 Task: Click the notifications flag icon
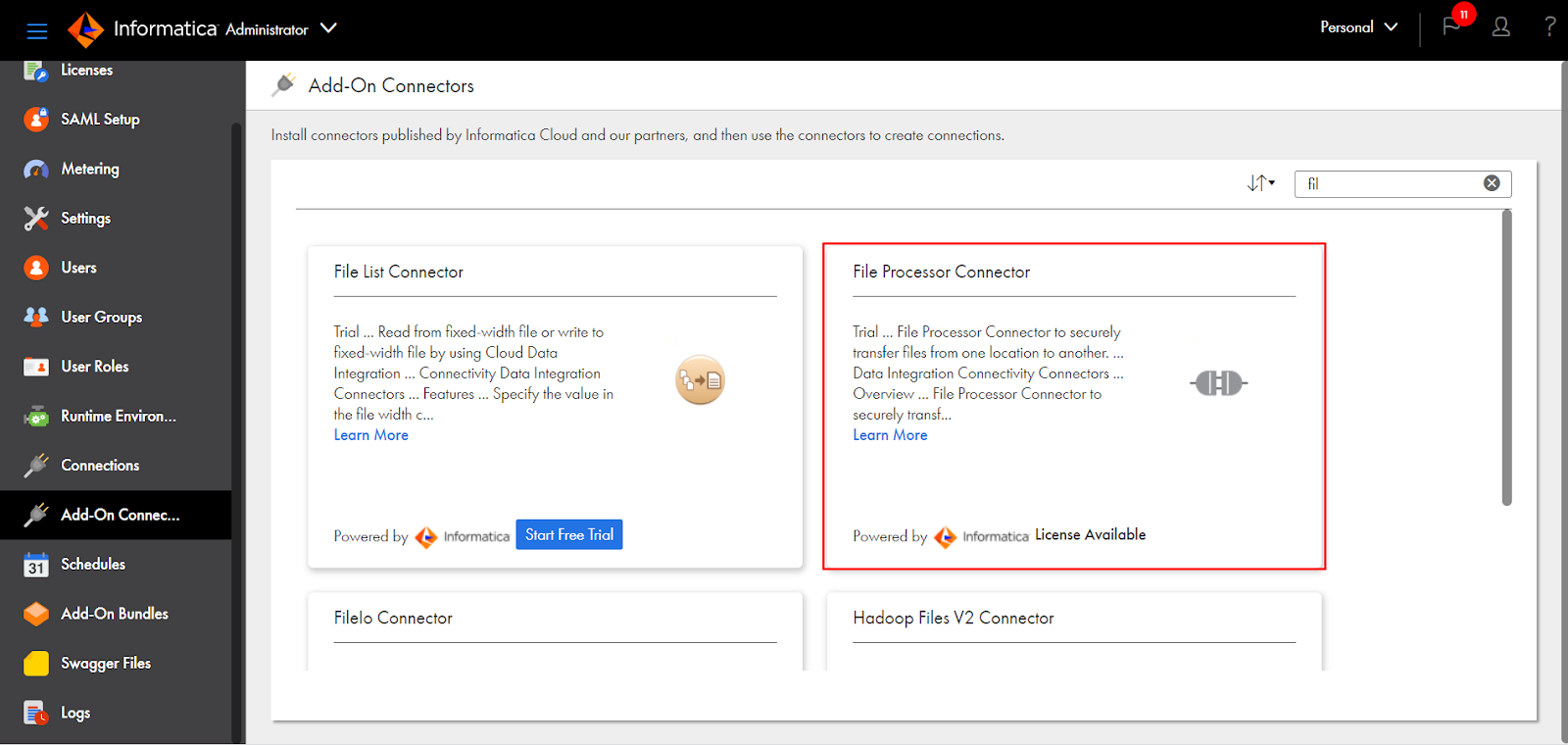[x=1451, y=27]
